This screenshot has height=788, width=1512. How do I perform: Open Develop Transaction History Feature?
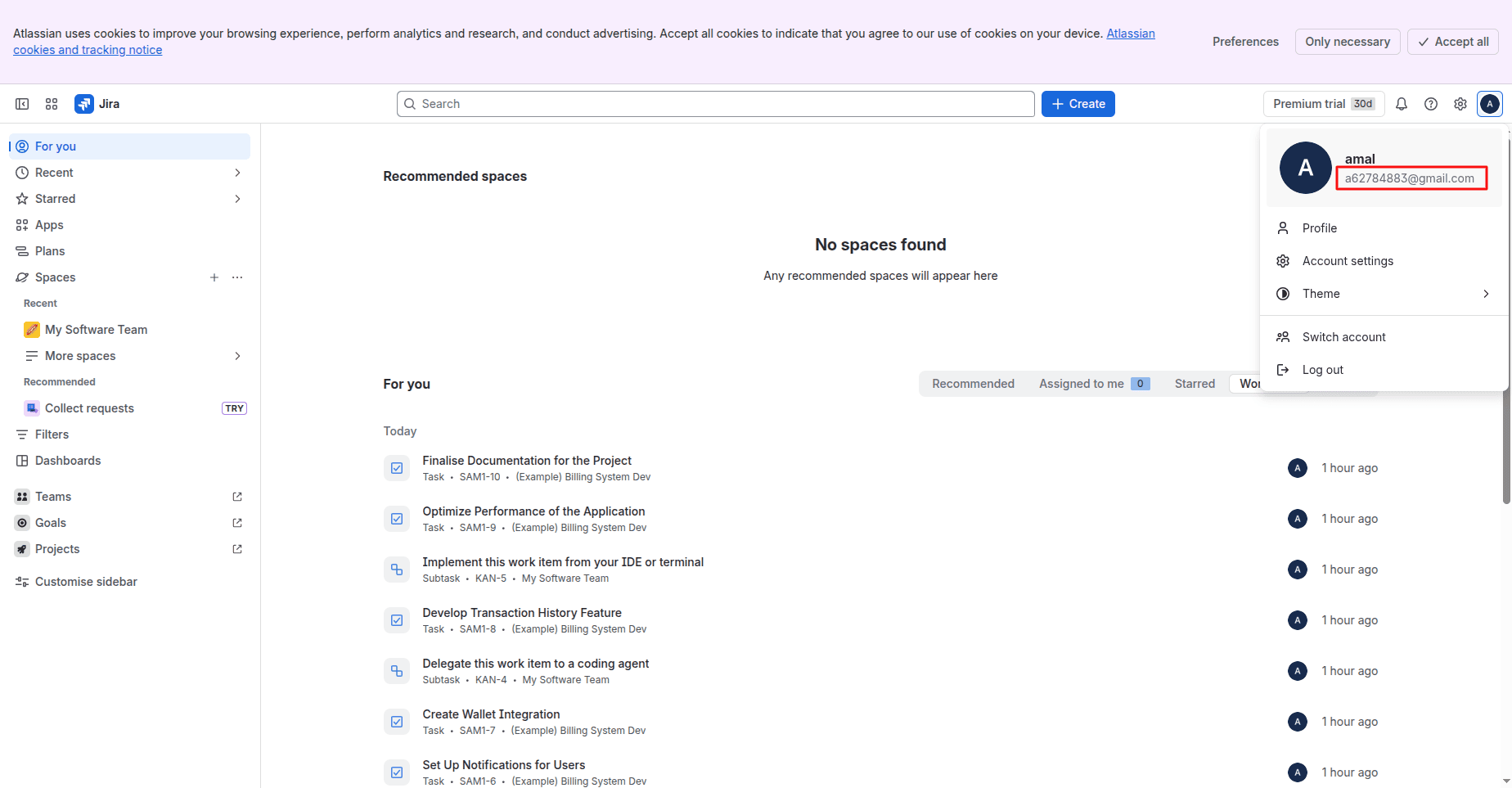coord(522,613)
